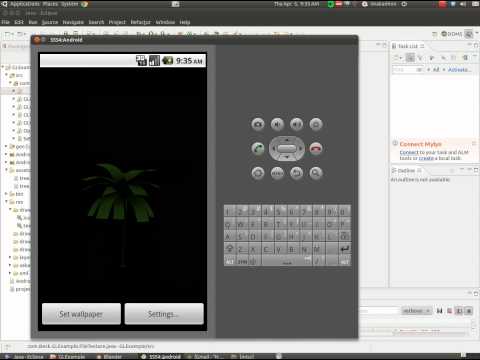Image resolution: width=480 pixels, height=360 pixels.
Task: Click the Settings... button in emulator
Action: [164, 314]
